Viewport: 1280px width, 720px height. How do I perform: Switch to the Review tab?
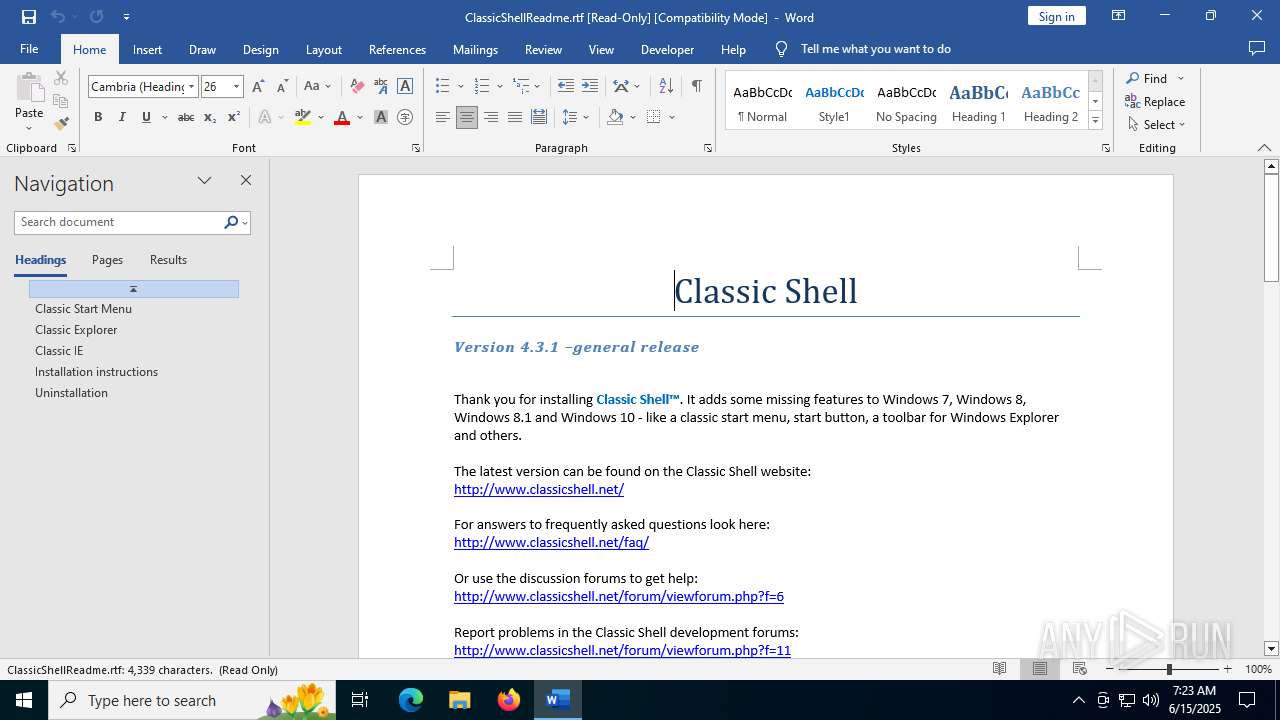543,49
